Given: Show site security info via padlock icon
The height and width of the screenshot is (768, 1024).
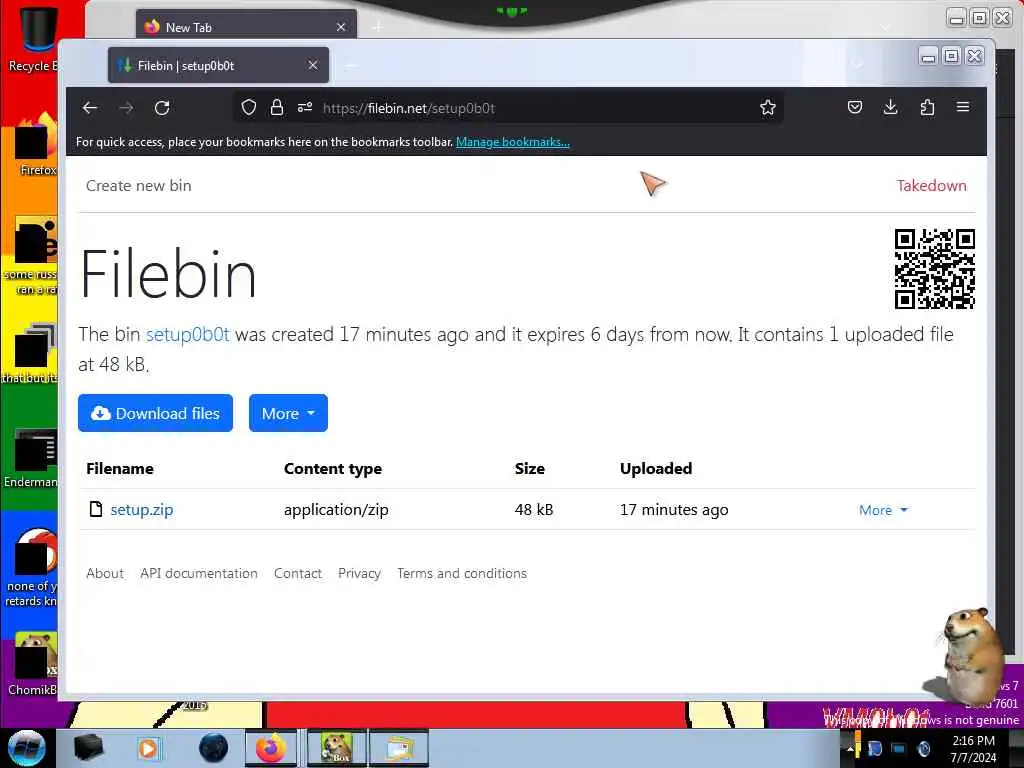Looking at the screenshot, I should tap(277, 107).
